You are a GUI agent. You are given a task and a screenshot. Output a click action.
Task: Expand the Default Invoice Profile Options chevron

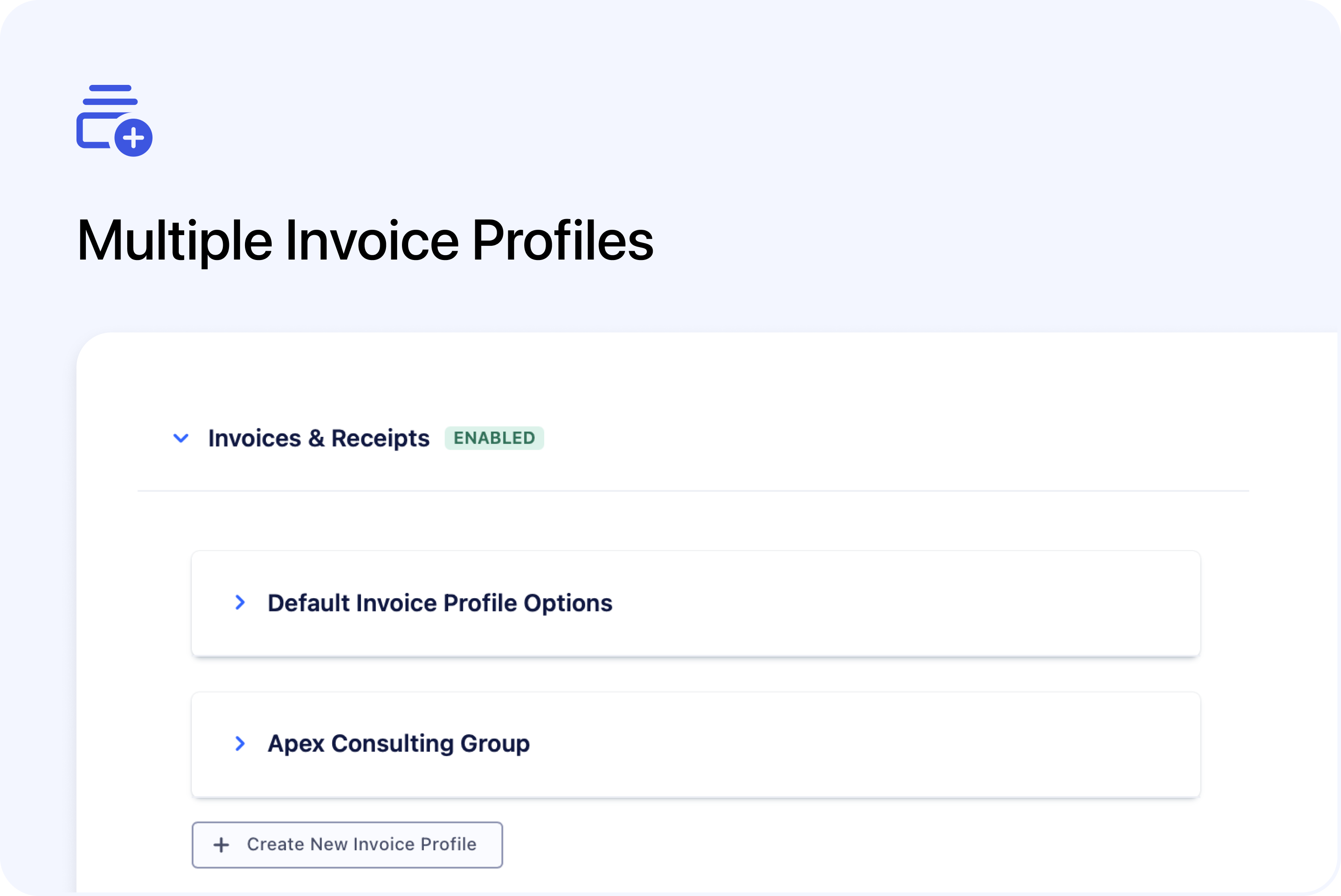tap(240, 602)
